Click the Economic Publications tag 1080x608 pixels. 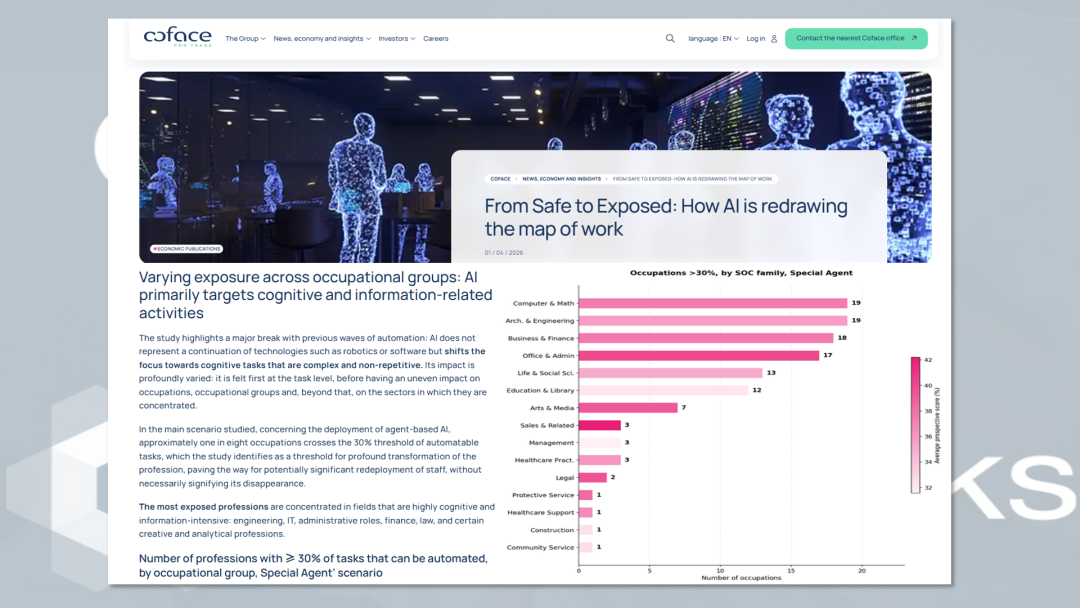[x=187, y=249]
